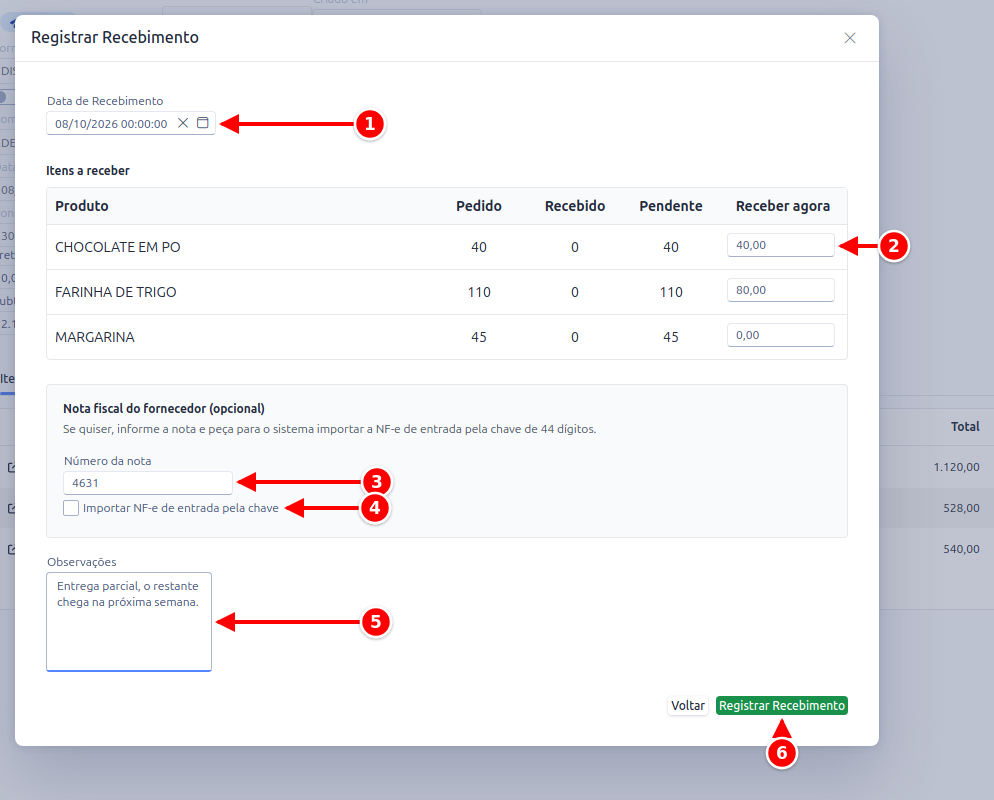
Task: Click the Pedido column header
Action: point(479,206)
